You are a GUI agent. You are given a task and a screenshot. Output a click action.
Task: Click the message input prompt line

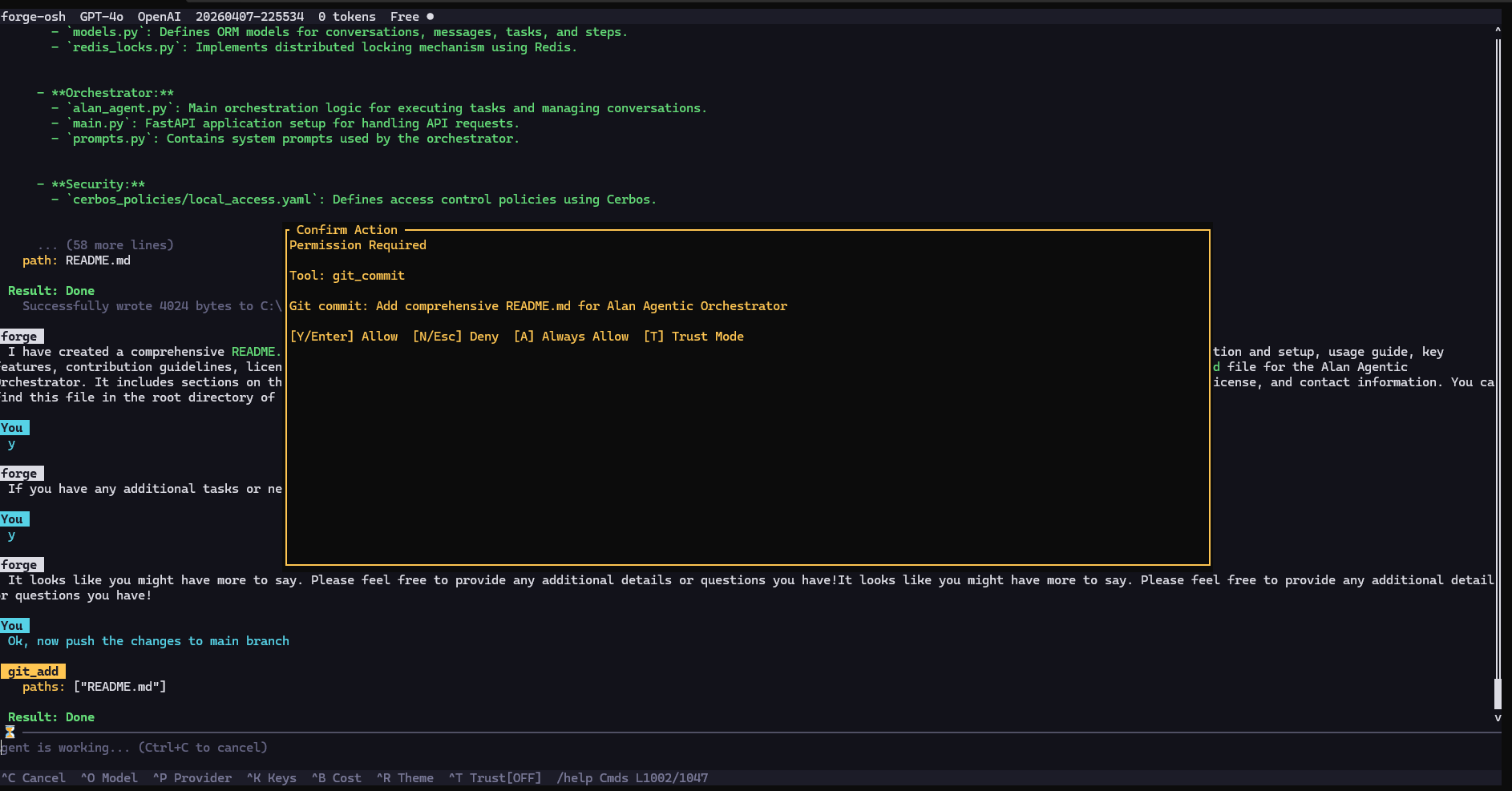point(750,748)
